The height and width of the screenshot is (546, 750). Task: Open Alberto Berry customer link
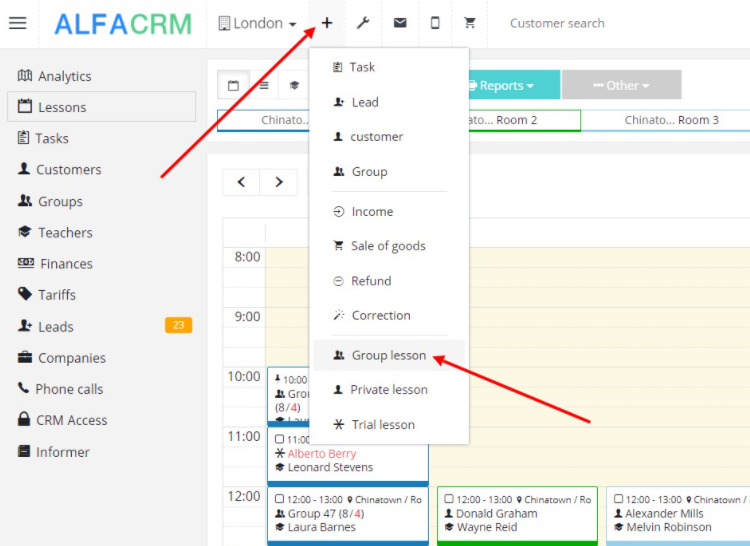[x=322, y=453]
